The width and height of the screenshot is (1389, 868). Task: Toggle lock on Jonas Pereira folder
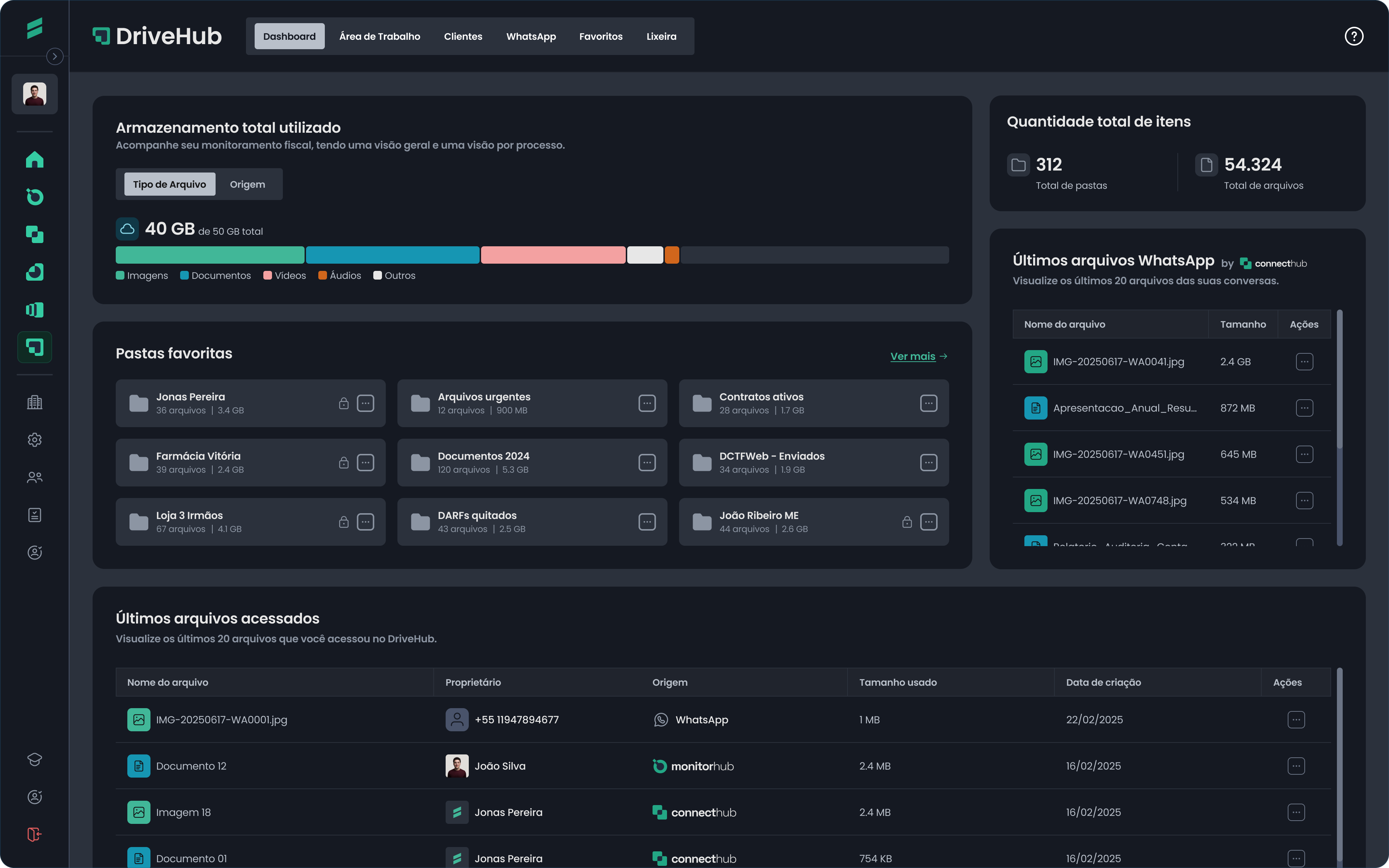[343, 404]
